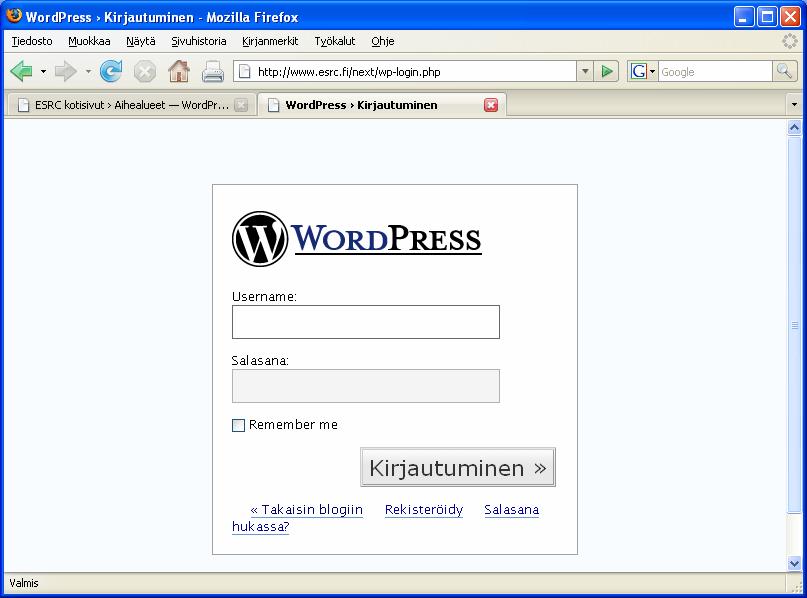
Task: Open the Muokkaa menu
Action: tap(89, 41)
